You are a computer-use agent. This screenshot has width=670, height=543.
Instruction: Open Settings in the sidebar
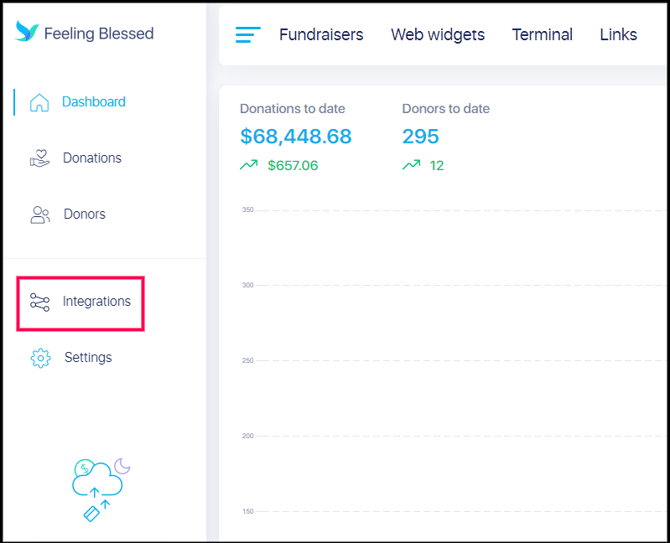click(88, 357)
